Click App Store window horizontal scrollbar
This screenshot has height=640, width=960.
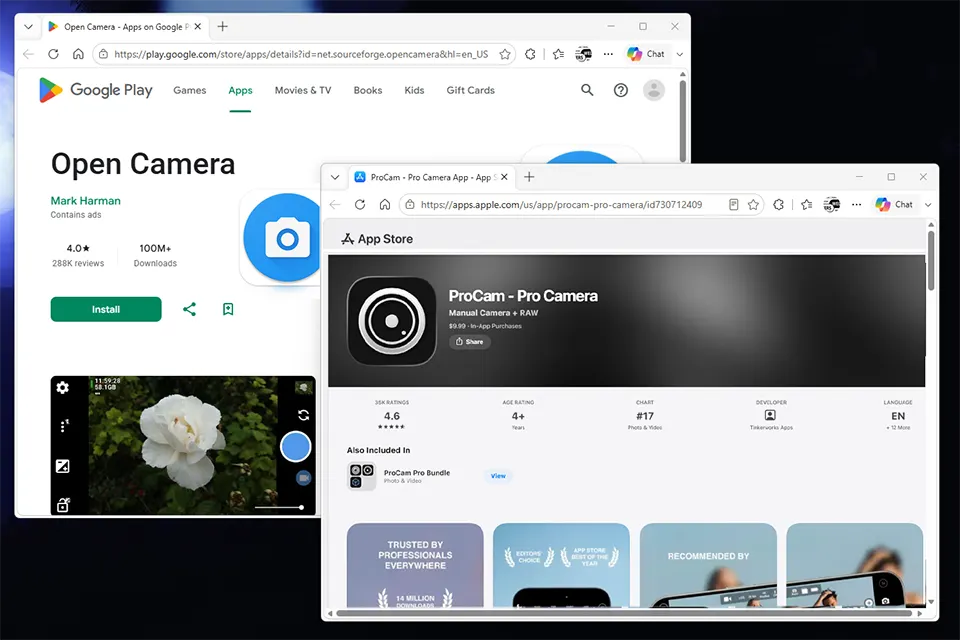[x=624, y=613]
